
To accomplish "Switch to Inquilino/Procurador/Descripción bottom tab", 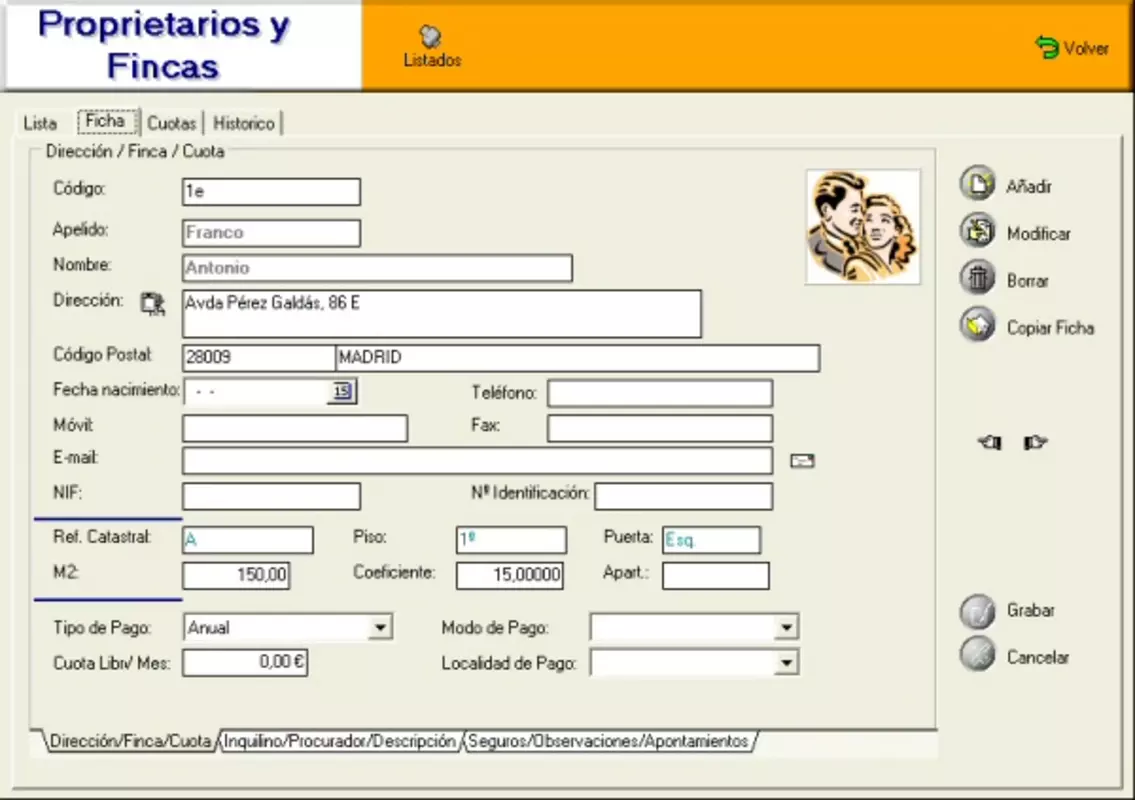I will click(339, 741).
